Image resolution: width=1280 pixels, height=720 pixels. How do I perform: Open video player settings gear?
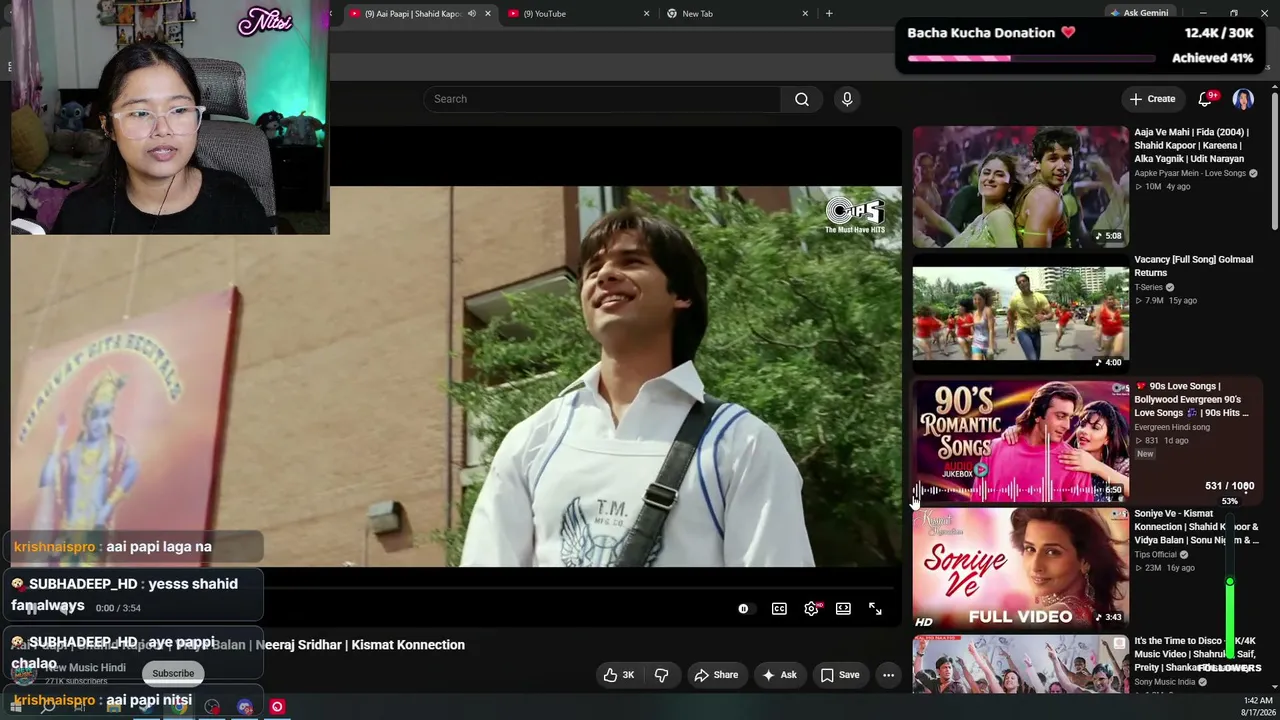(x=811, y=609)
